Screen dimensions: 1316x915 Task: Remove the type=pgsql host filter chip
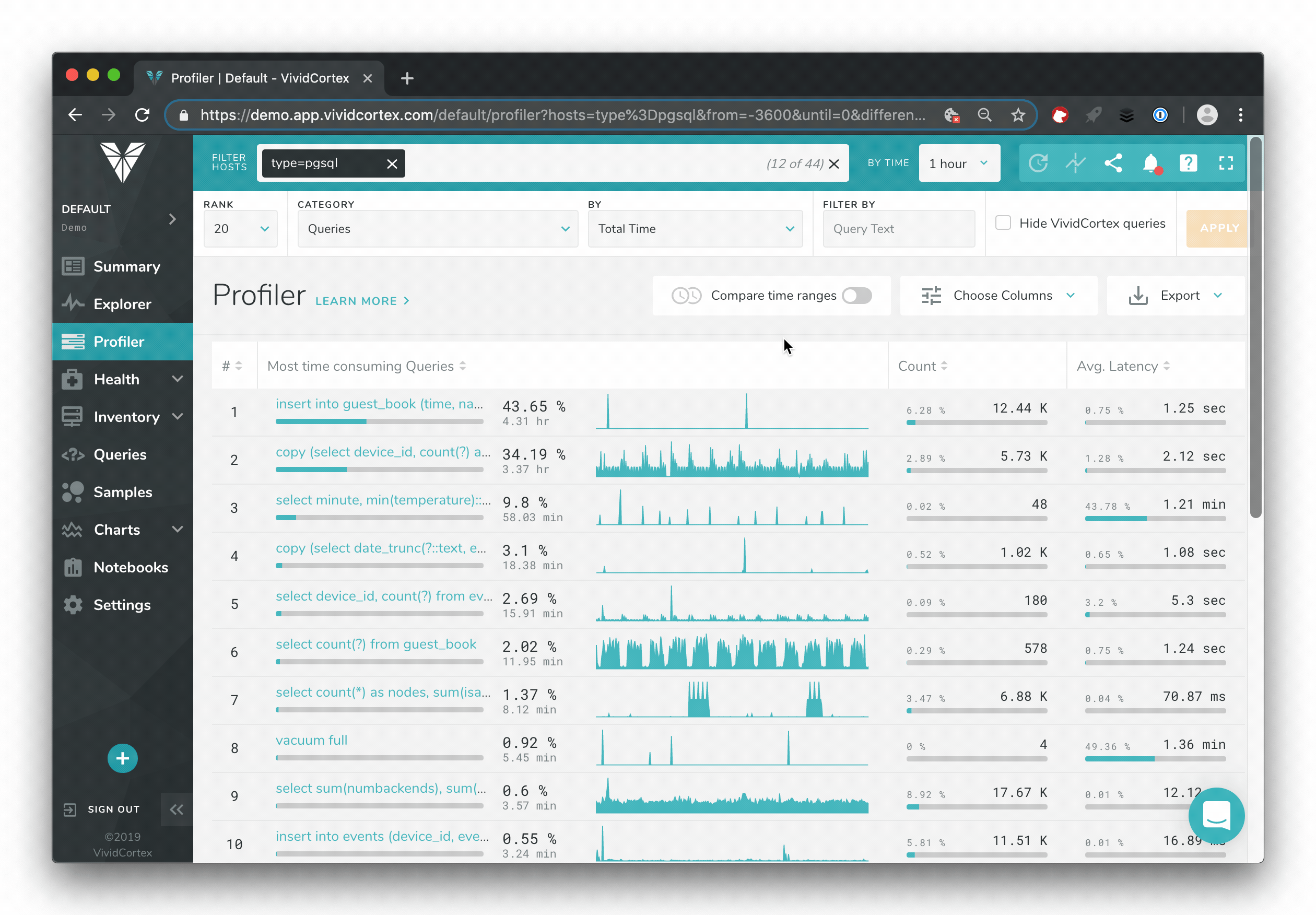(x=392, y=164)
